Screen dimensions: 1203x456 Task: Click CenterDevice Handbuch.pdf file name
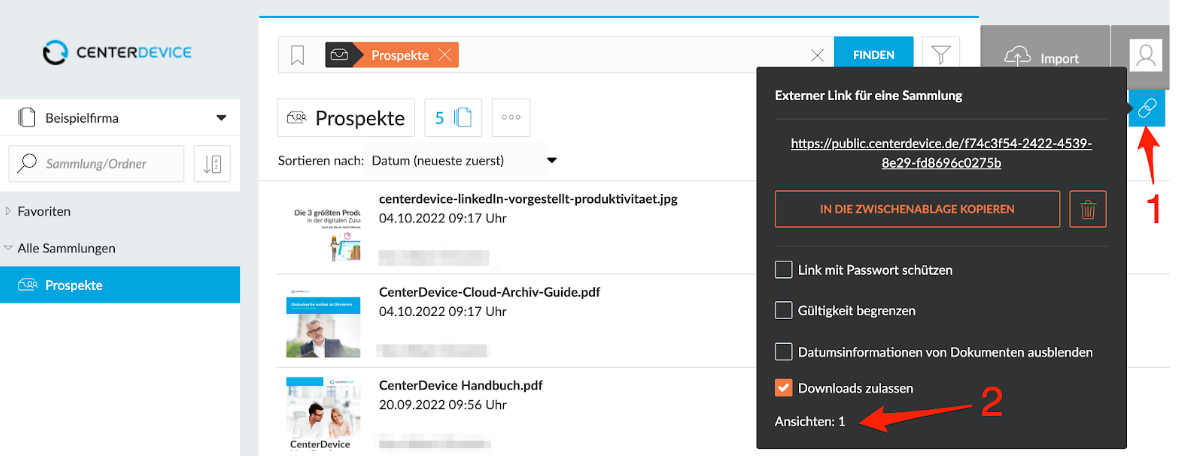(x=461, y=385)
